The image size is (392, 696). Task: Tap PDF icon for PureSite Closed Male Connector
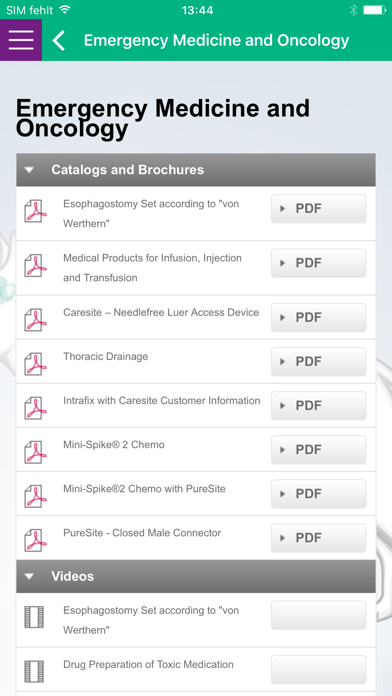pyautogui.click(x=35, y=540)
